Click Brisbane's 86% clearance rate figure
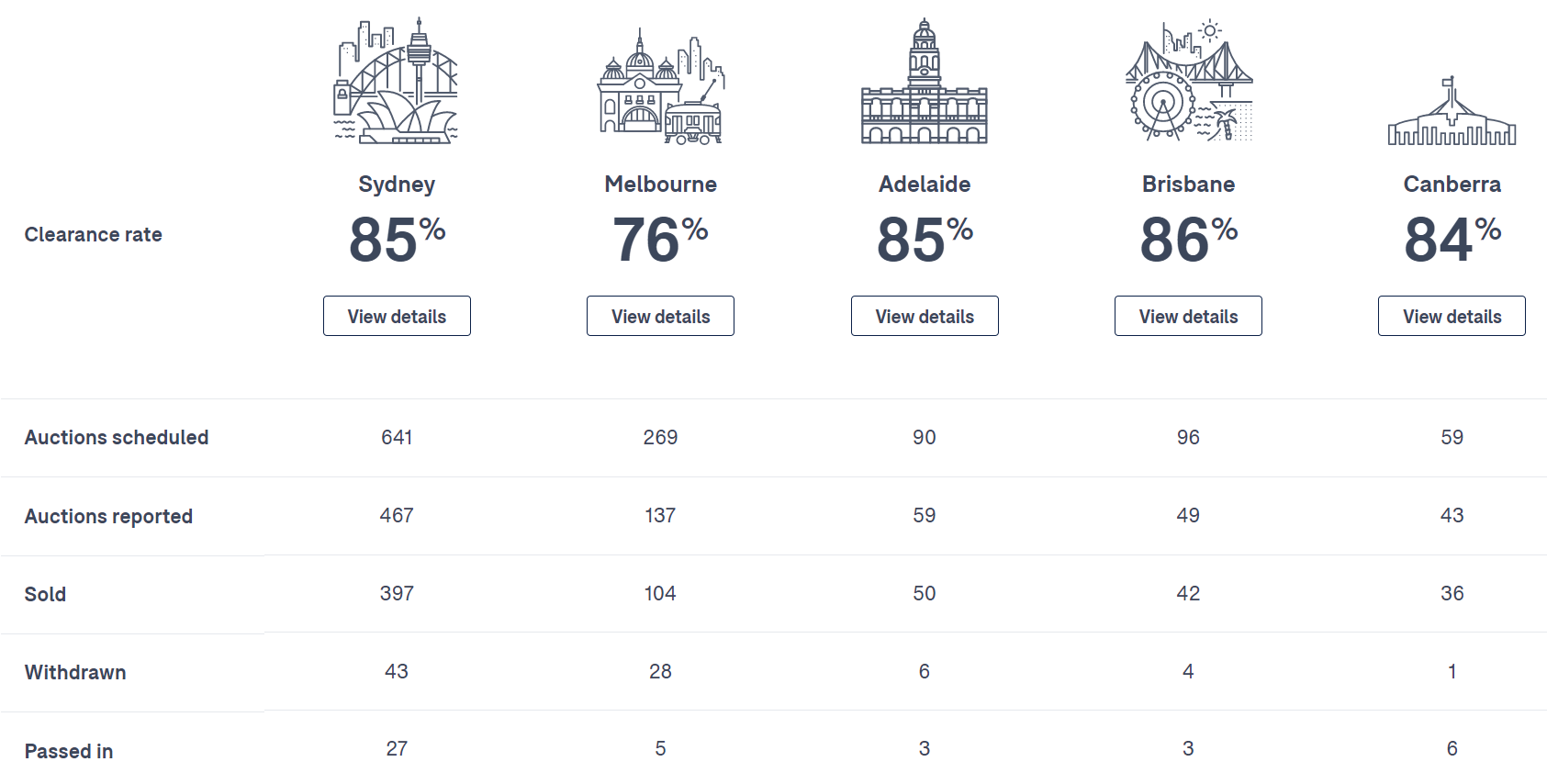Screen dimensions: 1547x784 pyautogui.click(x=1188, y=239)
